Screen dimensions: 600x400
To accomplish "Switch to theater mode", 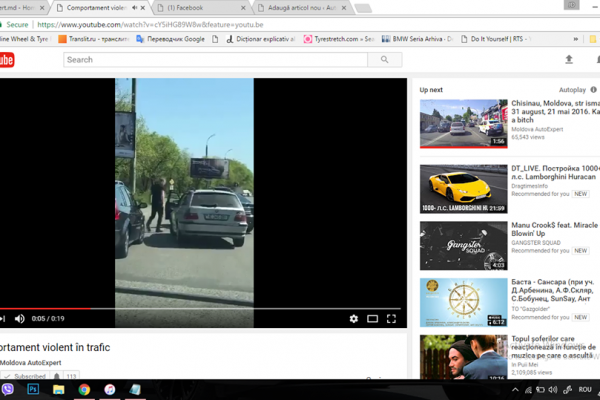I will [372, 318].
